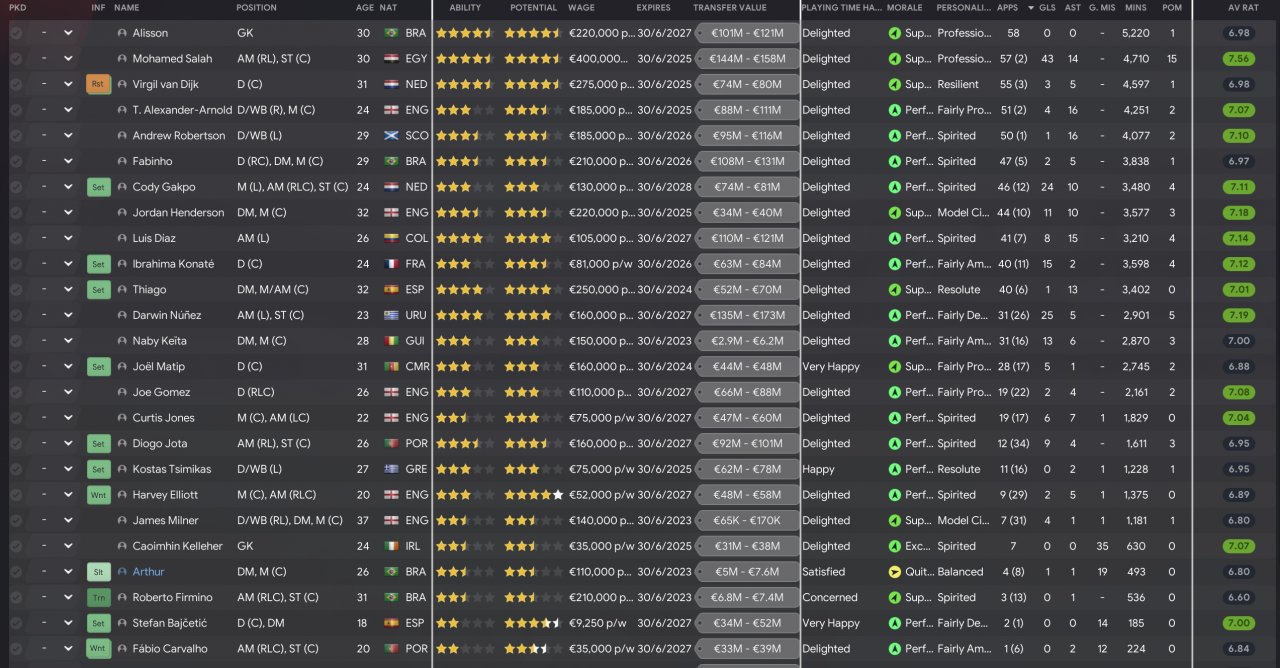Viewport: 1280px width, 668px height.
Task: Click Arthur's Slt status icon
Action: [x=98, y=572]
